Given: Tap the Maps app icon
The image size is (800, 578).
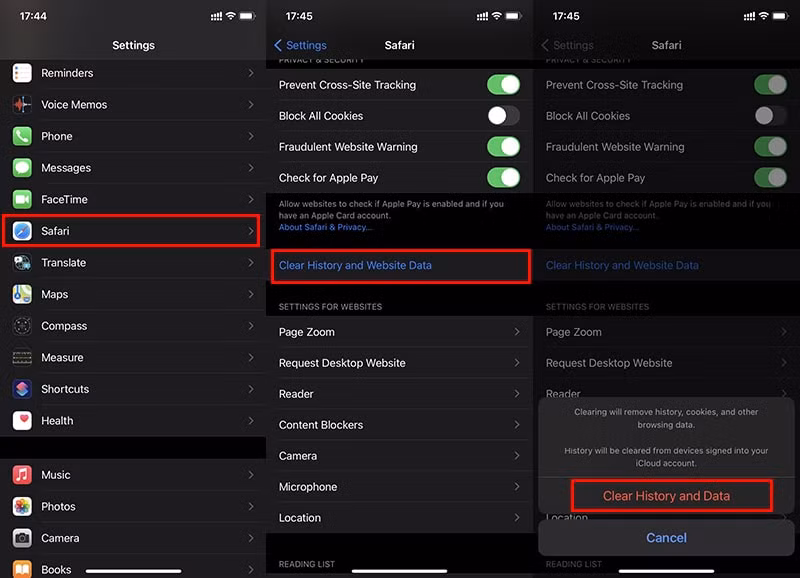Looking at the screenshot, I should (x=22, y=294).
